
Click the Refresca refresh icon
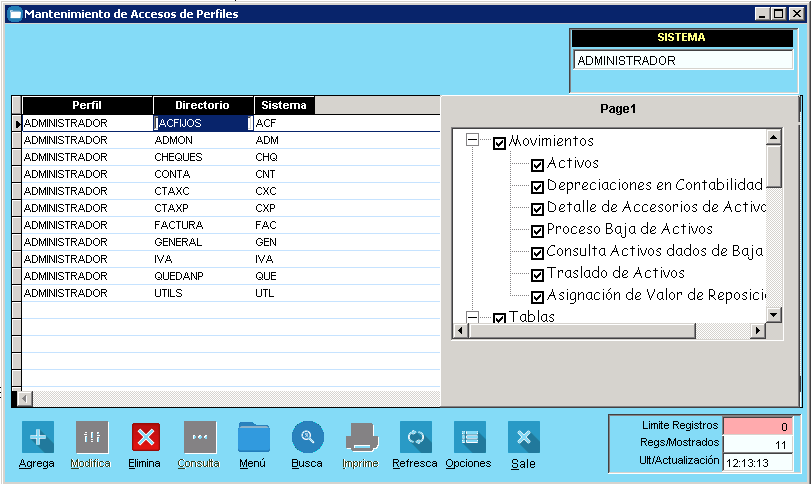click(416, 437)
